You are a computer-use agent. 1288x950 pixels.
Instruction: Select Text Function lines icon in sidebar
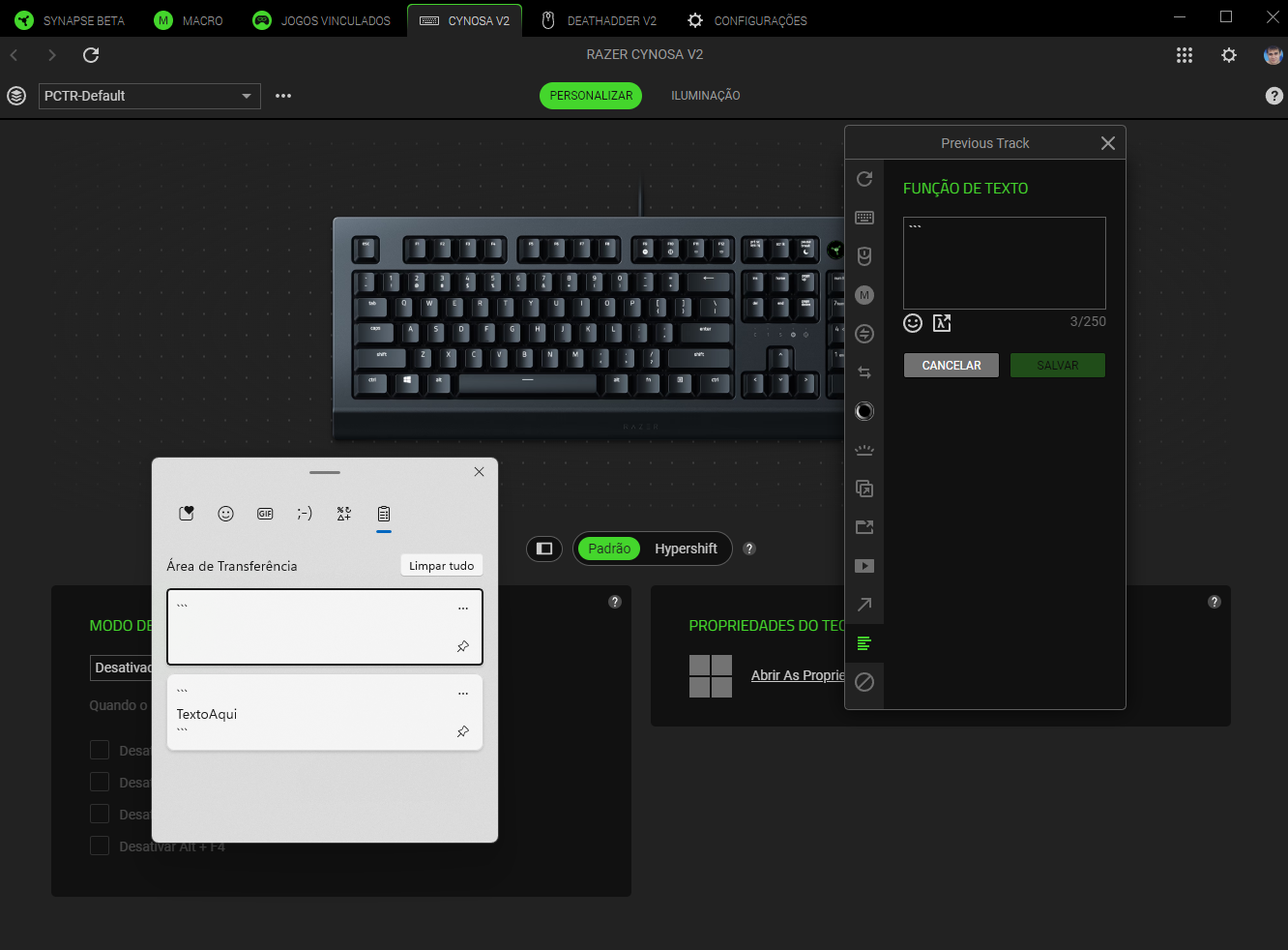coord(864,643)
